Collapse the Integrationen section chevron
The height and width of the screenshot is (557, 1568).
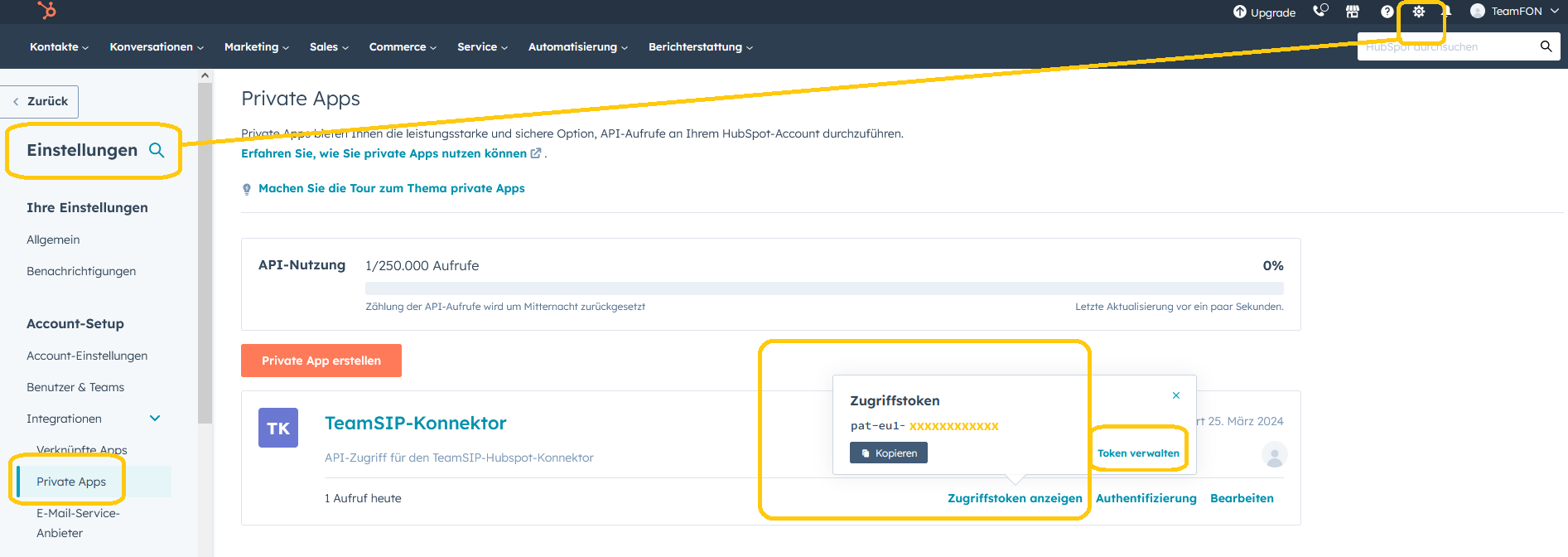point(155,419)
